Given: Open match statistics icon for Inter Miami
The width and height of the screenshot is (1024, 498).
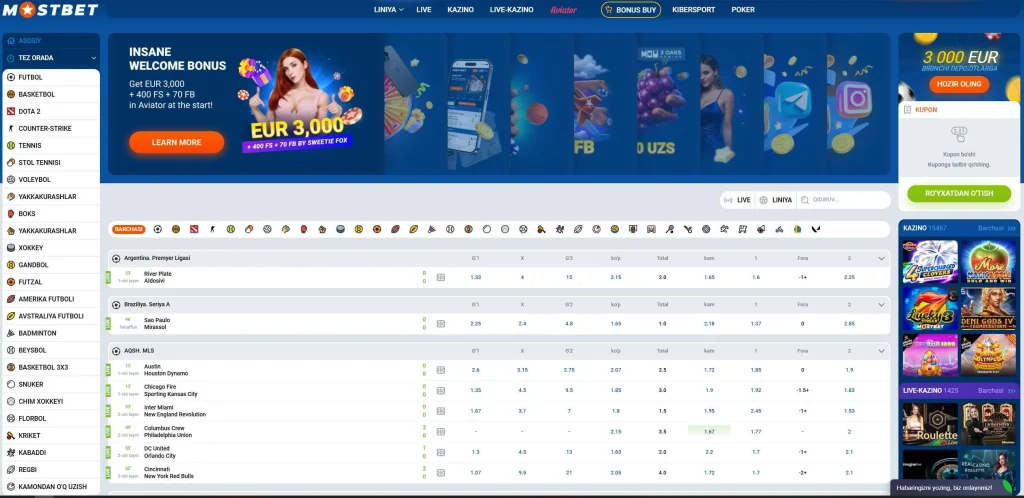Looking at the screenshot, I should click(x=441, y=411).
